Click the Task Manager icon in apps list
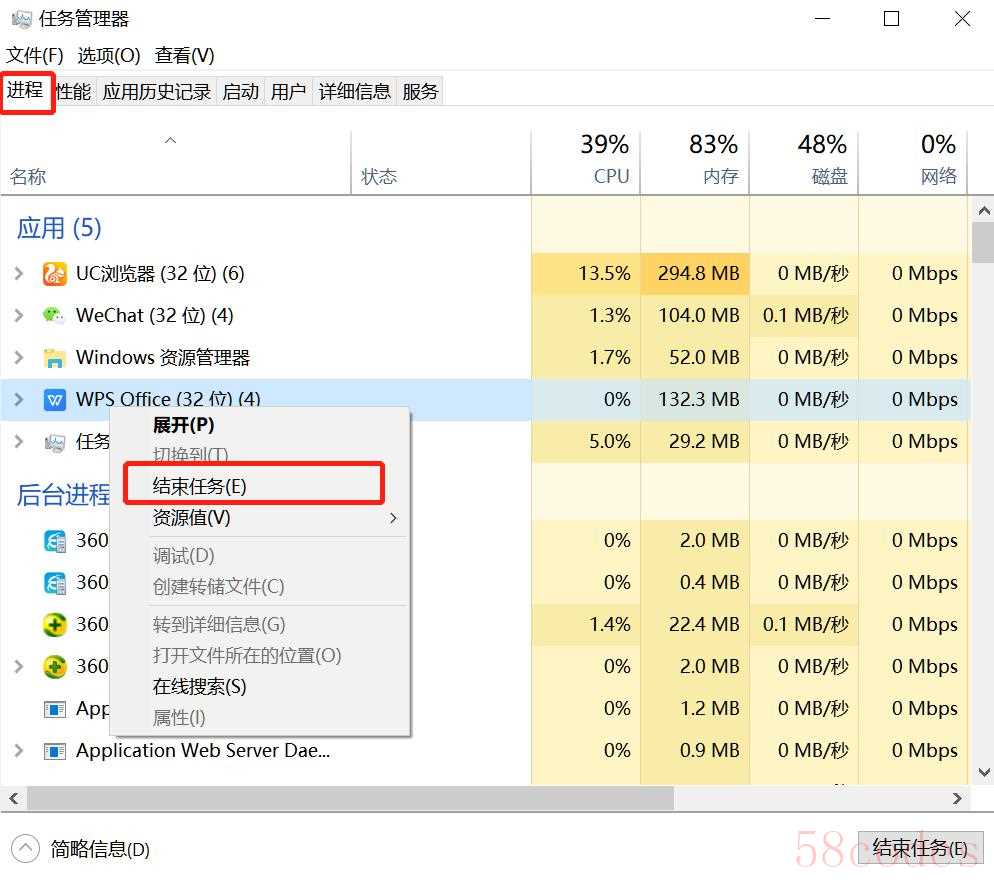The height and width of the screenshot is (880, 994). pyautogui.click(x=55, y=443)
